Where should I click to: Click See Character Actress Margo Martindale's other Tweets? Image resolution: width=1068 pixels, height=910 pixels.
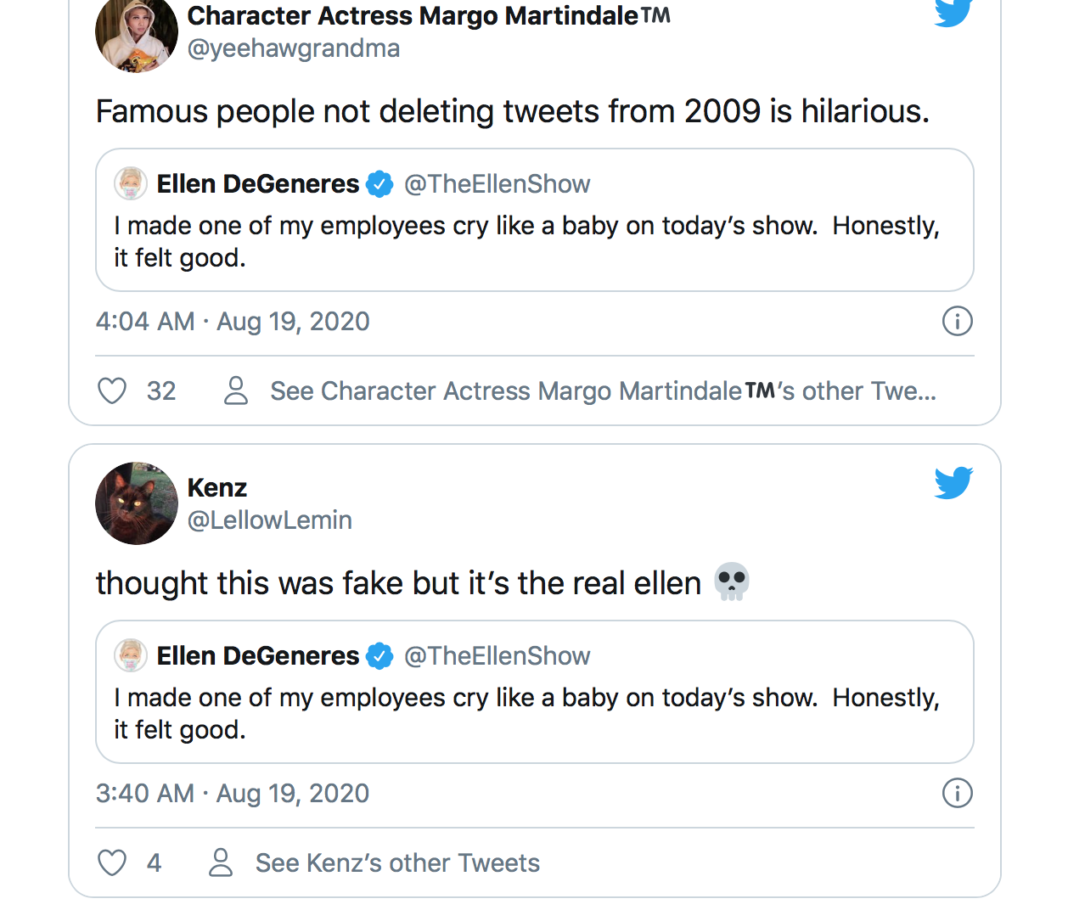pos(601,391)
